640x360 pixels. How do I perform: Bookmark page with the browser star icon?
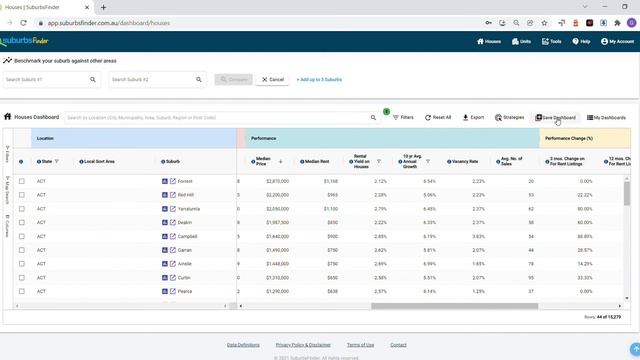(544, 23)
